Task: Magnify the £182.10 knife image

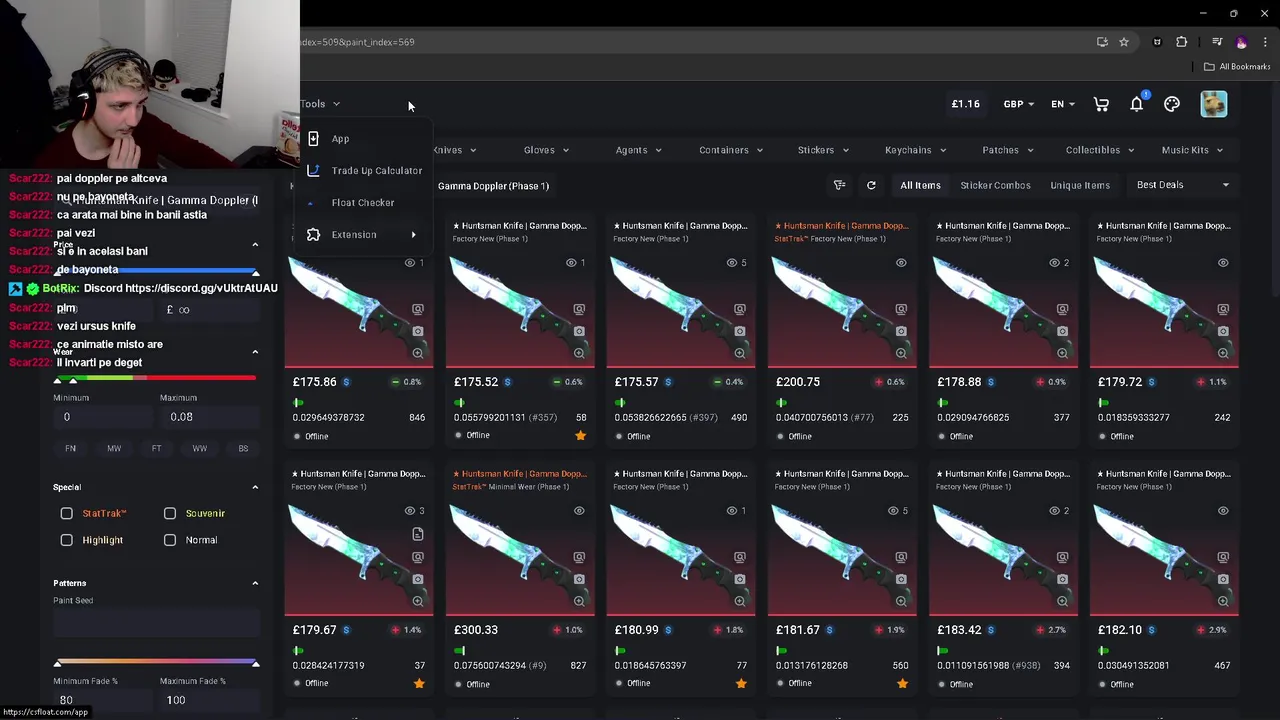Action: point(1223,601)
